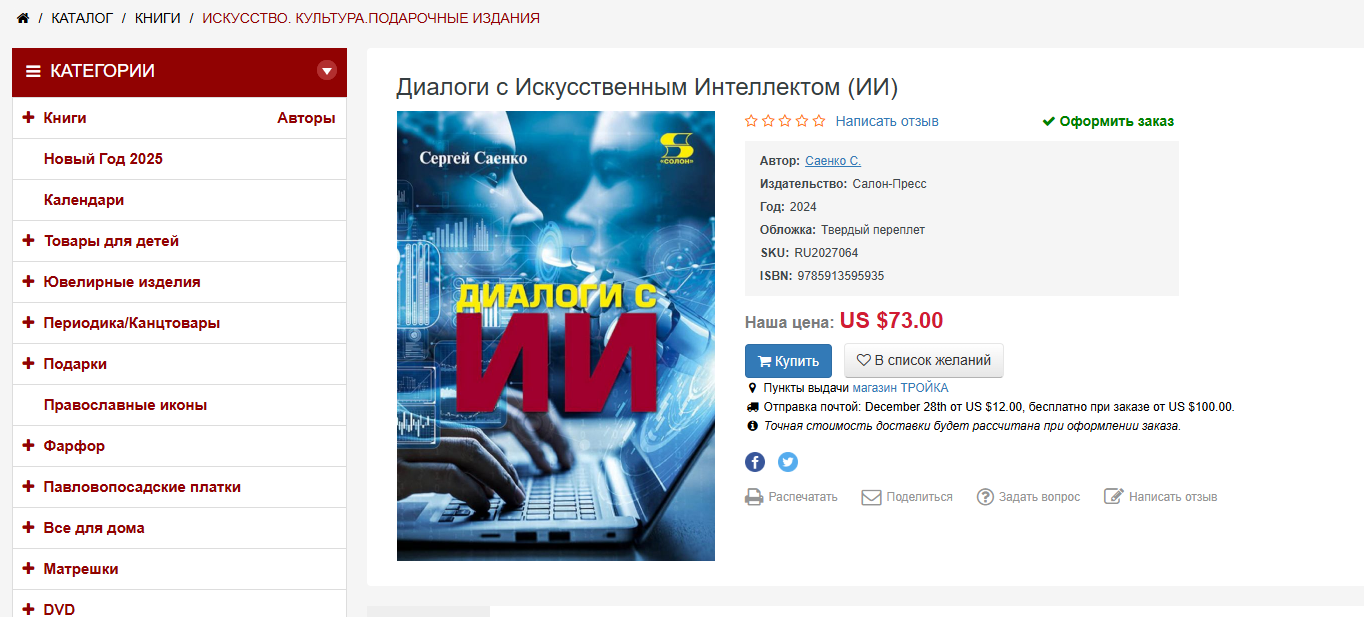
Task: Collapse categories with the round arrow button
Action: (x=327, y=70)
